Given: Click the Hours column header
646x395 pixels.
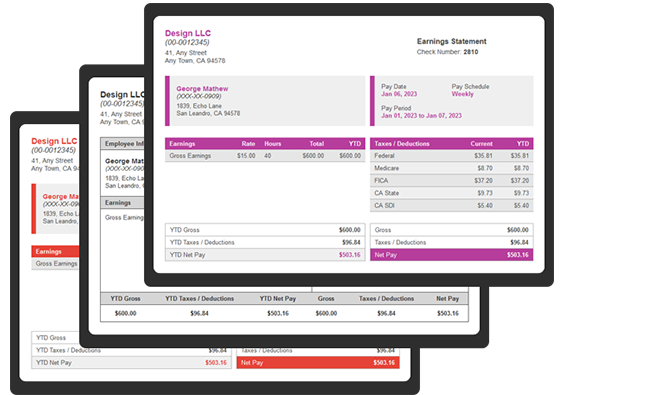Looking at the screenshot, I should (x=272, y=144).
